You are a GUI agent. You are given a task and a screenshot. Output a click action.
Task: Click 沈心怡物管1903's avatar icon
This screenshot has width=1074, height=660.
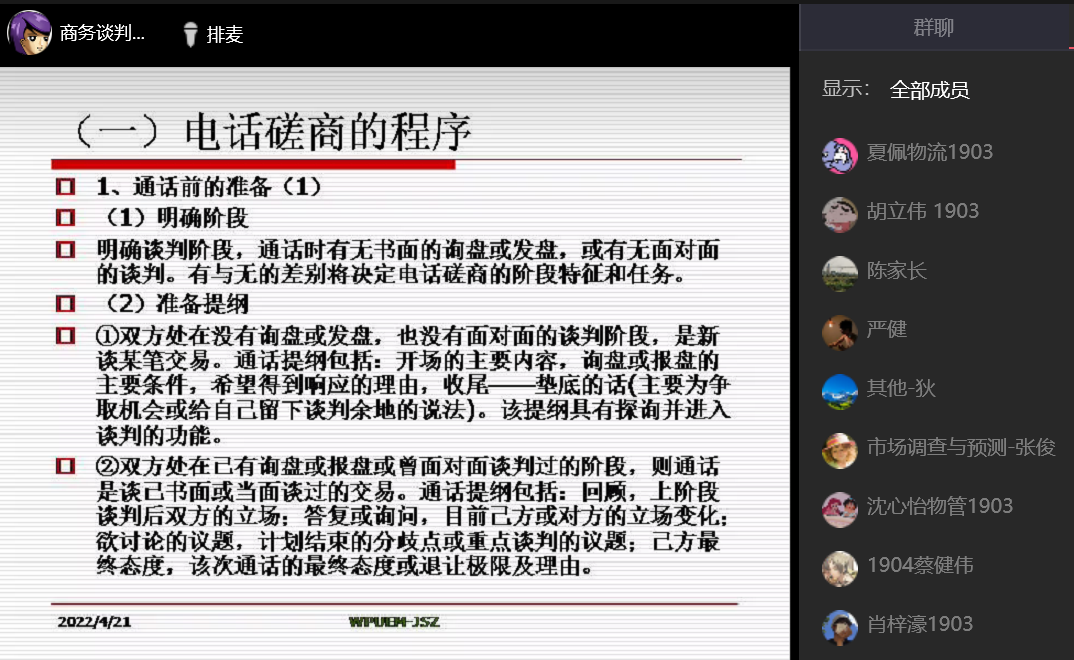(839, 509)
